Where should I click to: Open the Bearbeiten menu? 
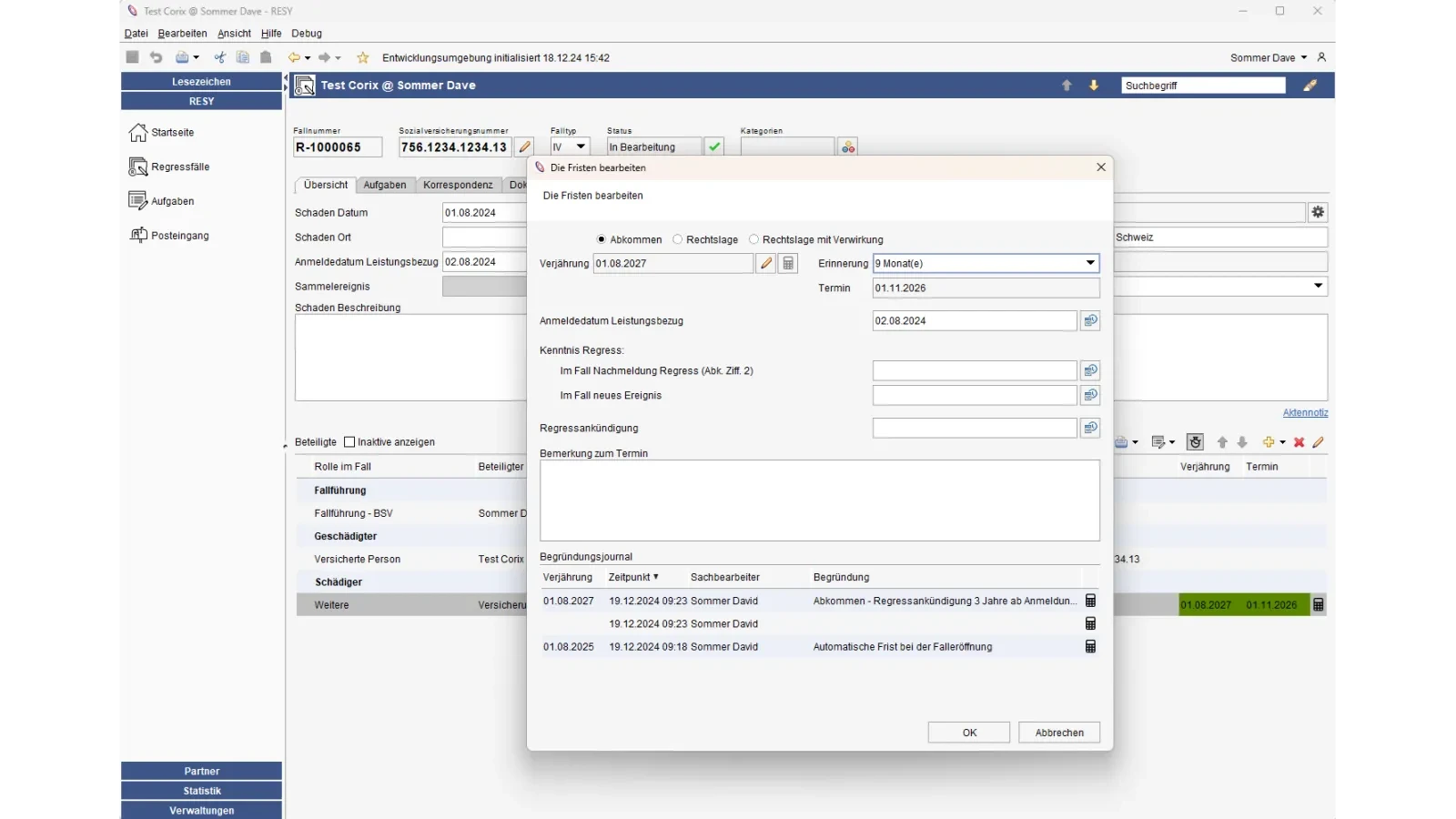tap(182, 34)
